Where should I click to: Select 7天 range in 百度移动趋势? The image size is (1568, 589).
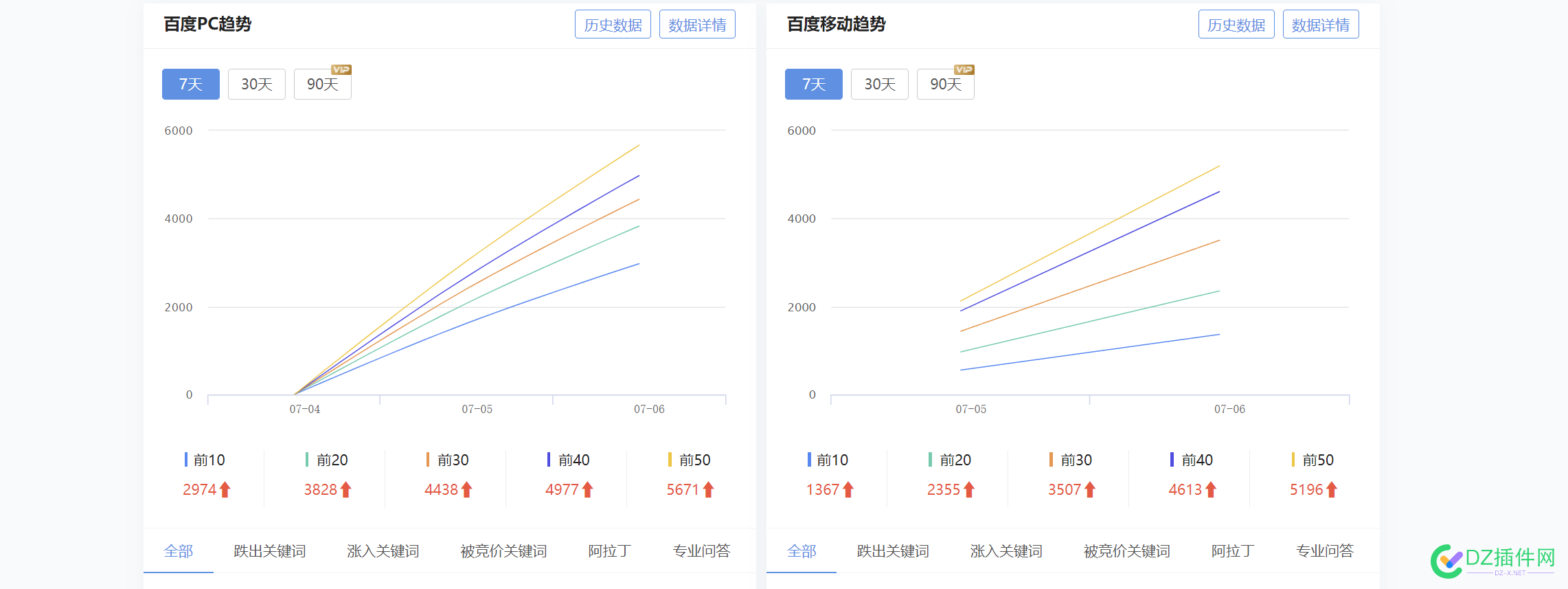pyautogui.click(x=814, y=84)
